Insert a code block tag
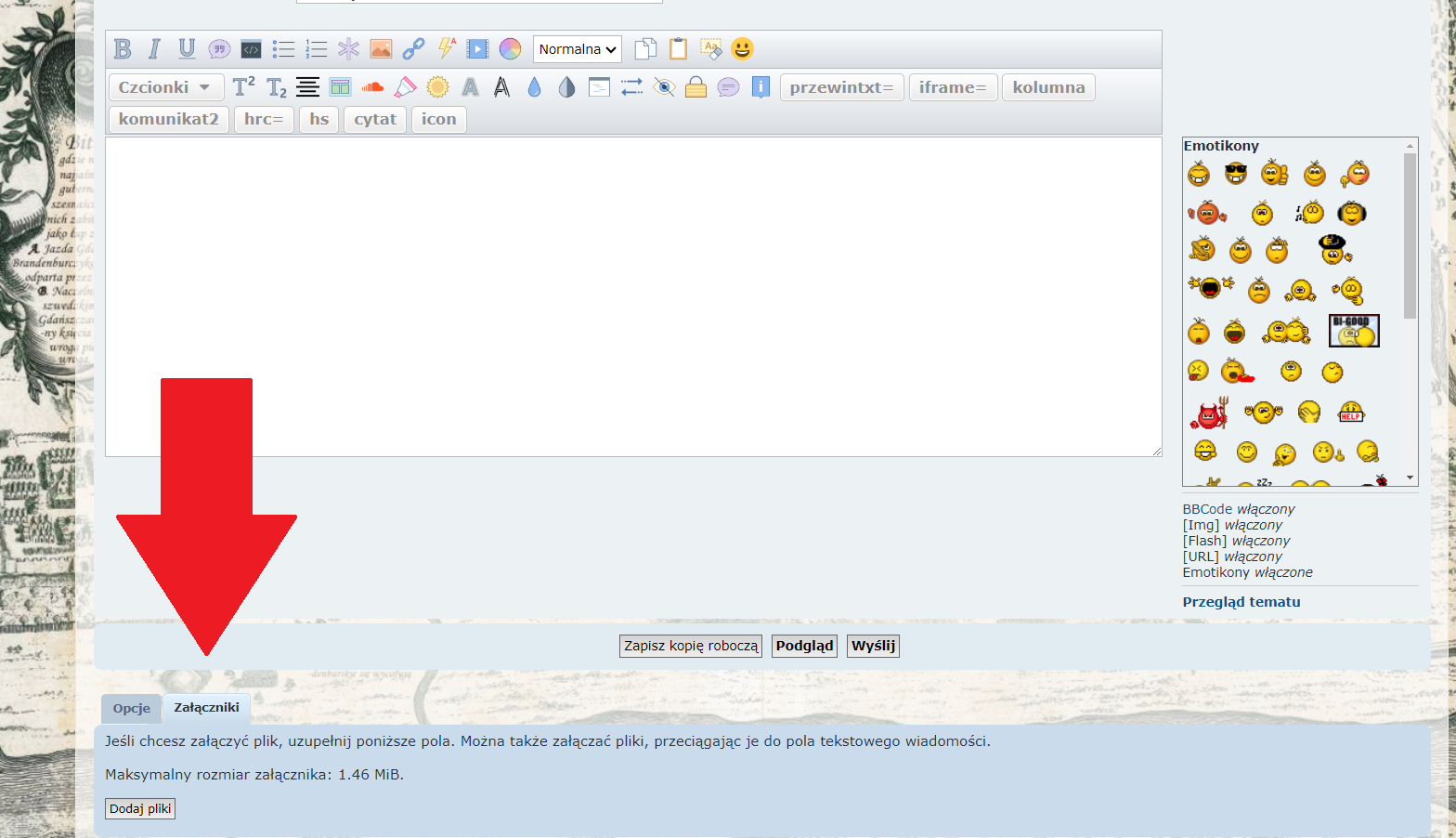The image size is (1456, 838). coord(251,49)
